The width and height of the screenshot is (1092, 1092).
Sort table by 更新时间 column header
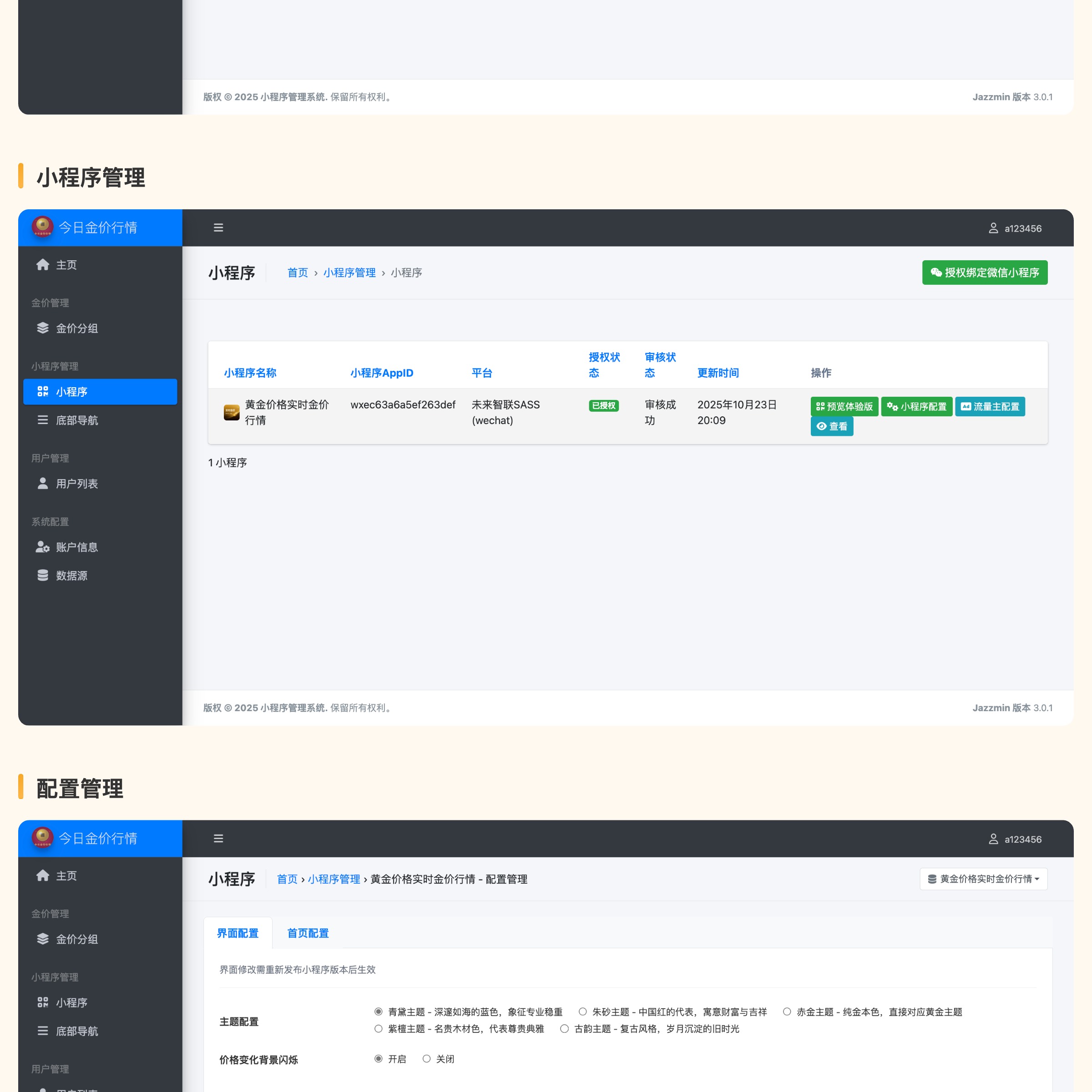coord(718,373)
